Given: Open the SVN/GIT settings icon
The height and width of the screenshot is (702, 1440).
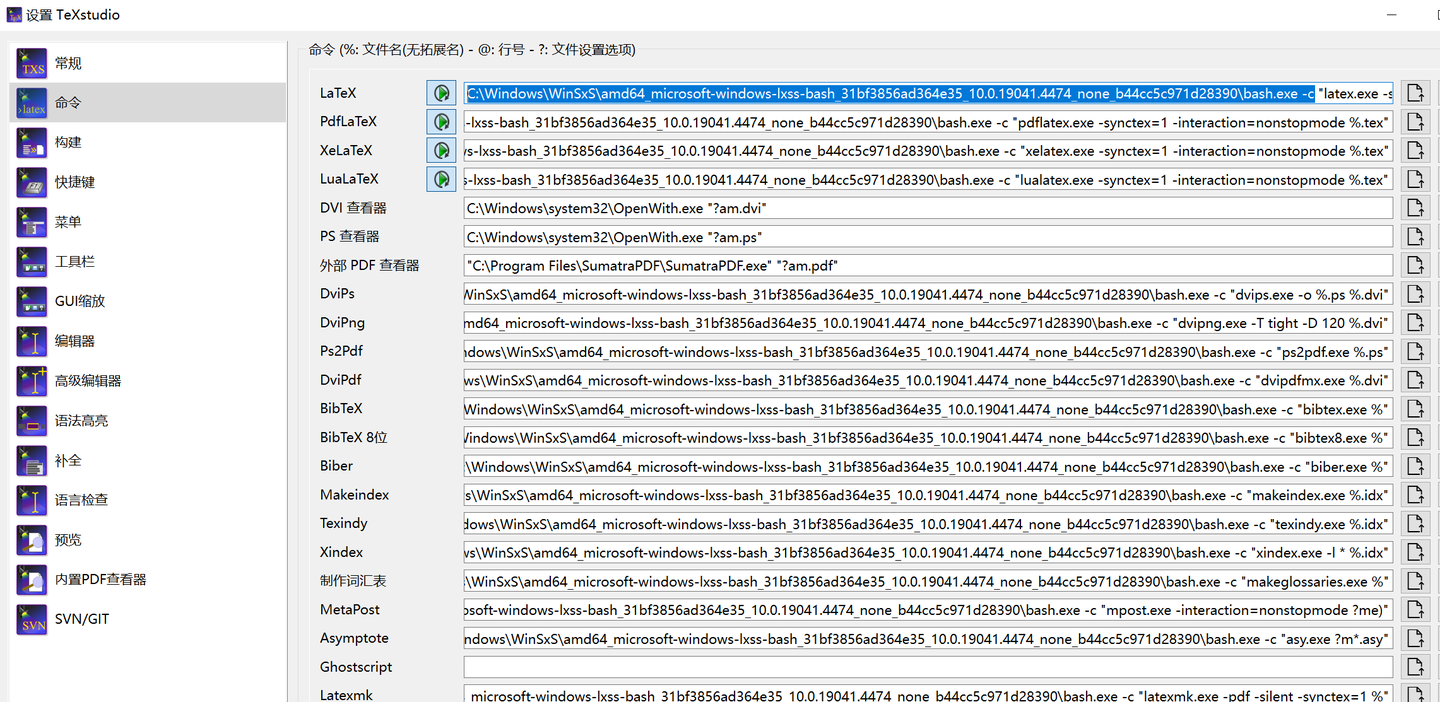Looking at the screenshot, I should pos(31,619).
